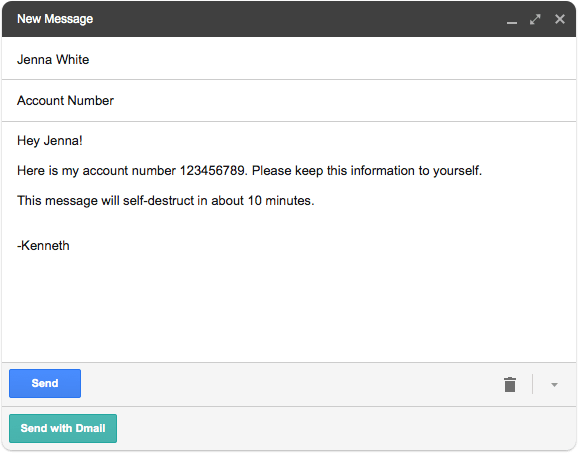Place cursor at the -Kenneth signature
The height and width of the screenshot is (453, 578).
pos(43,245)
